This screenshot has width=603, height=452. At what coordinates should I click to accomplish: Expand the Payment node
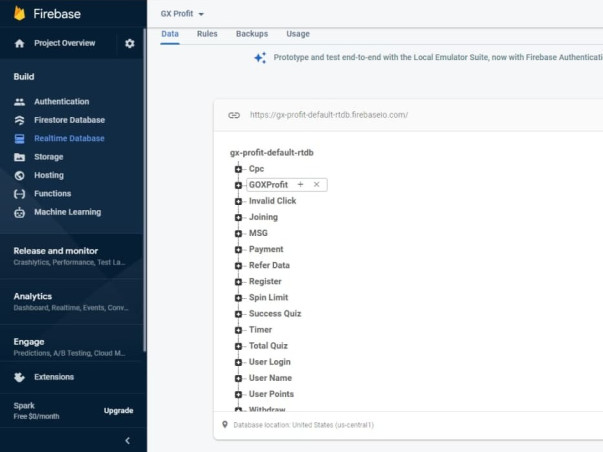[238, 250]
